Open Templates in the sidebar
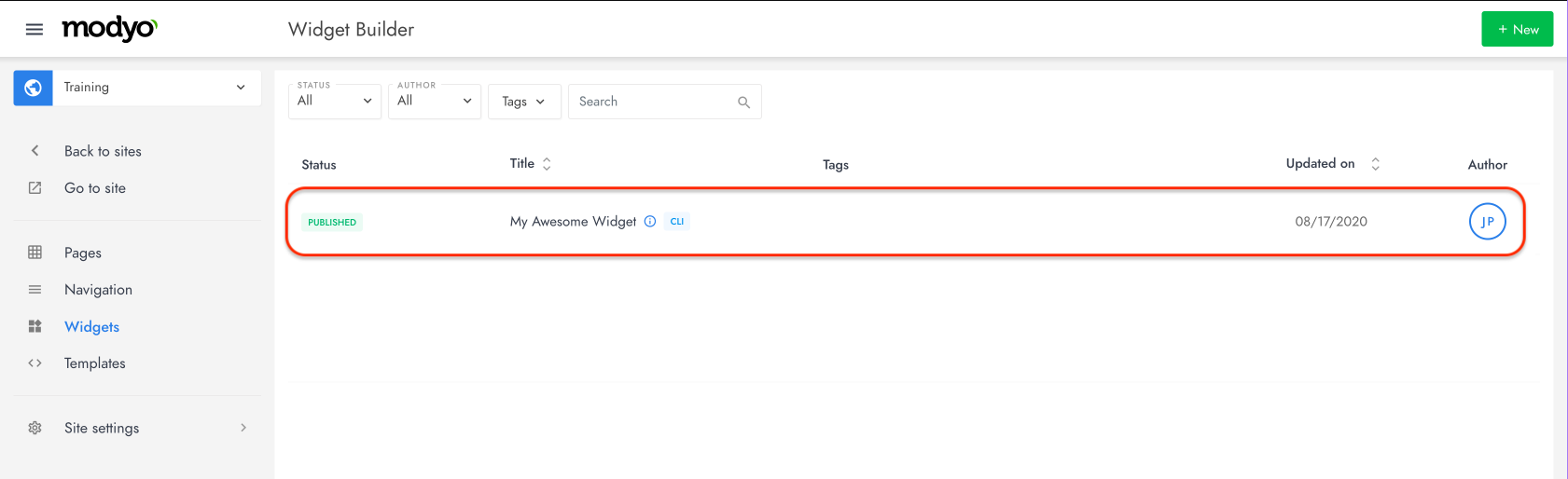1568x479 pixels. [x=95, y=363]
